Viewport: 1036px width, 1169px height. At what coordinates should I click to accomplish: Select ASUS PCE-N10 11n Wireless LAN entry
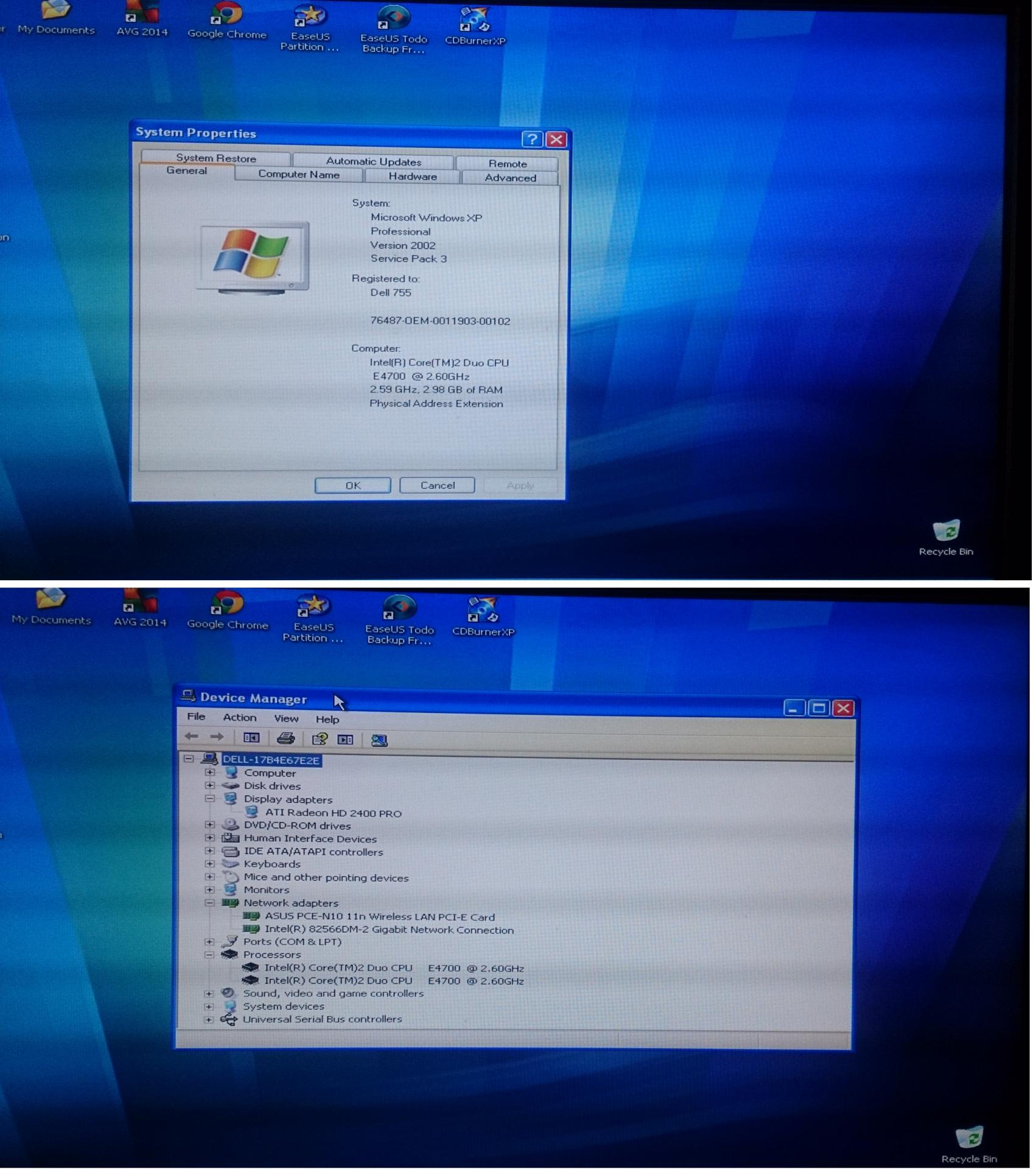click(380, 917)
